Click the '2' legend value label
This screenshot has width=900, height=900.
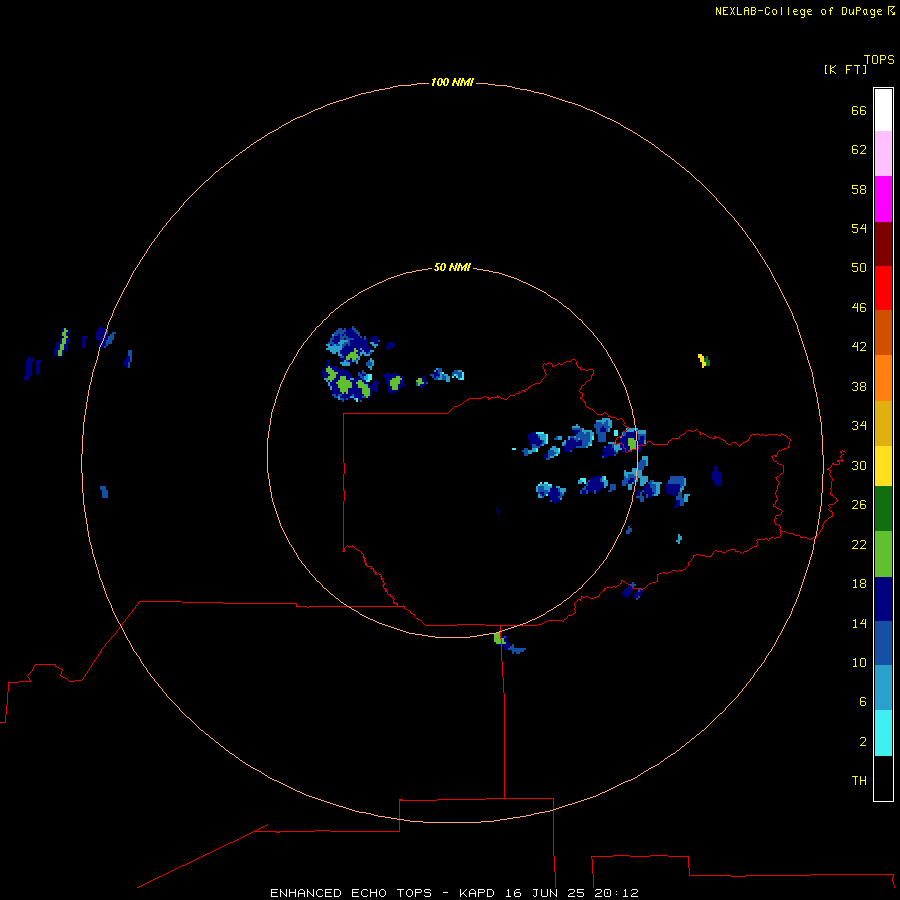863,742
